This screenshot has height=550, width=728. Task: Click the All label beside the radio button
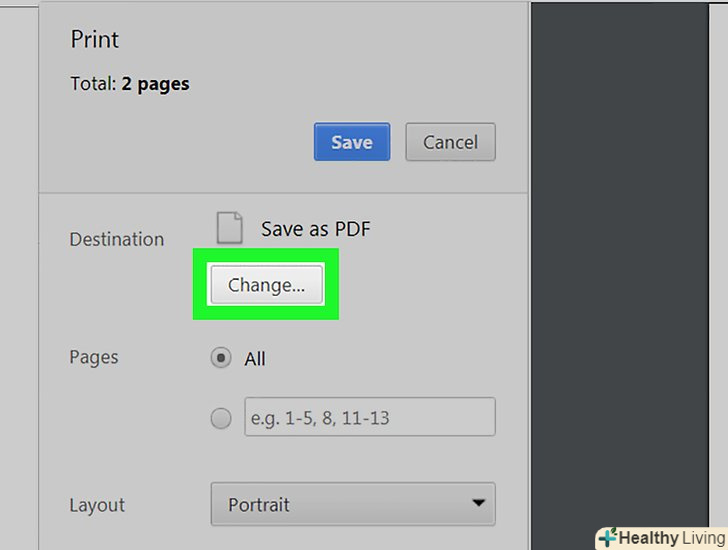click(x=255, y=358)
